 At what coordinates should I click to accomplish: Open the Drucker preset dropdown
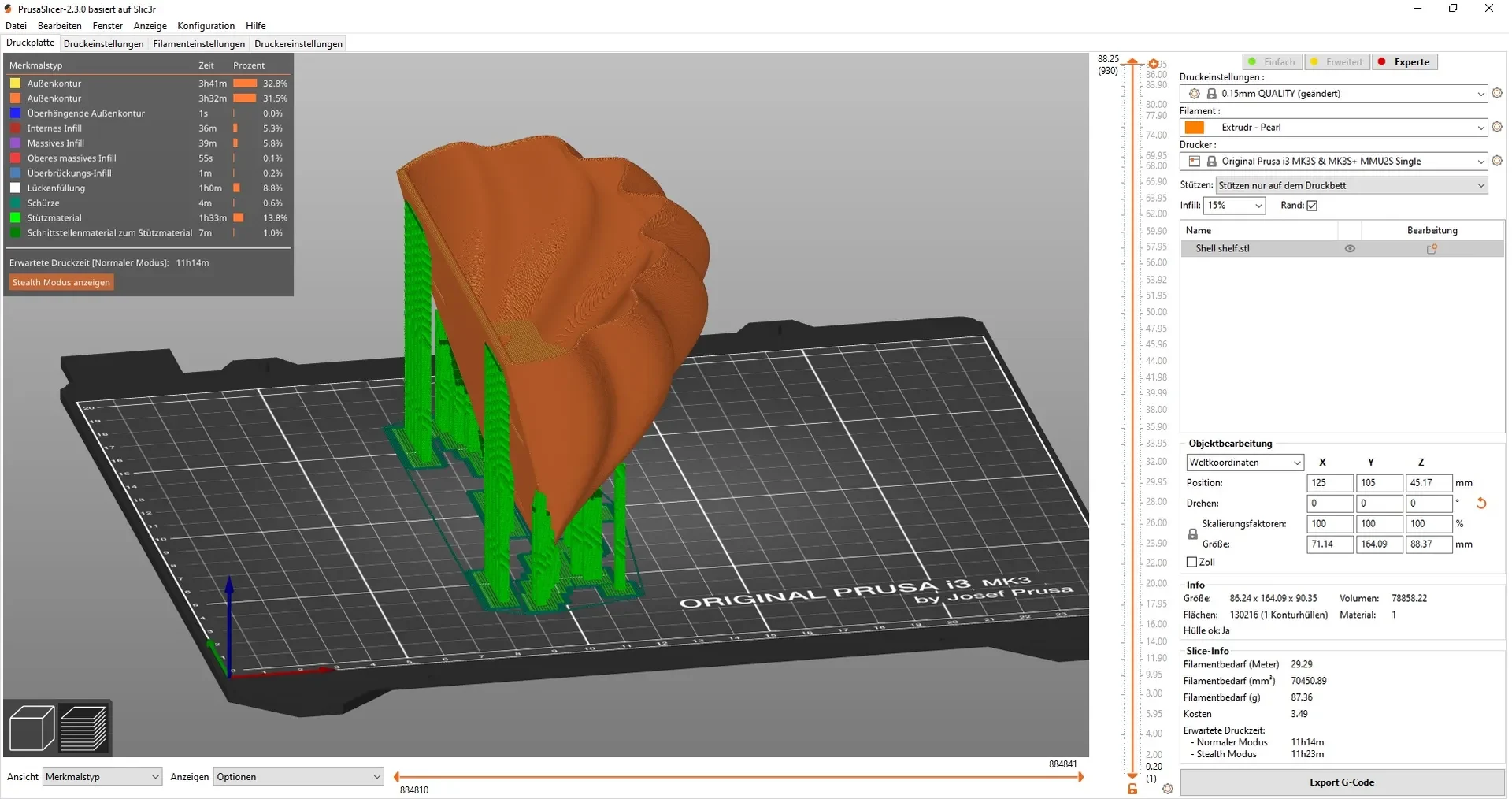point(1334,162)
